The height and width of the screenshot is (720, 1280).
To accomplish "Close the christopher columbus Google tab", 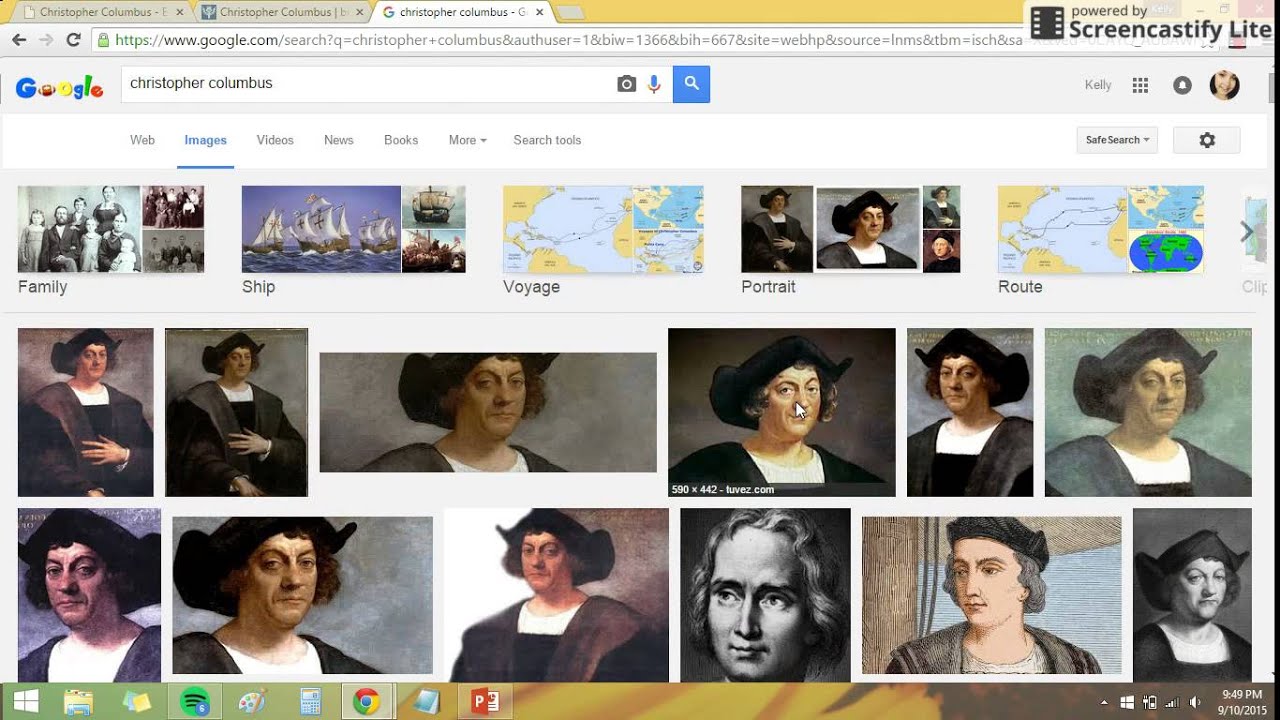I will (x=540, y=12).
